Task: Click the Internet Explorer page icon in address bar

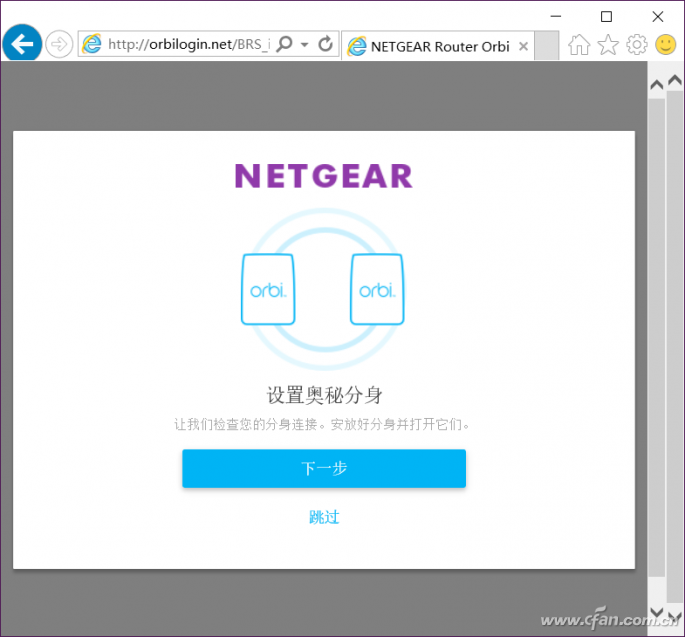Action: point(92,44)
